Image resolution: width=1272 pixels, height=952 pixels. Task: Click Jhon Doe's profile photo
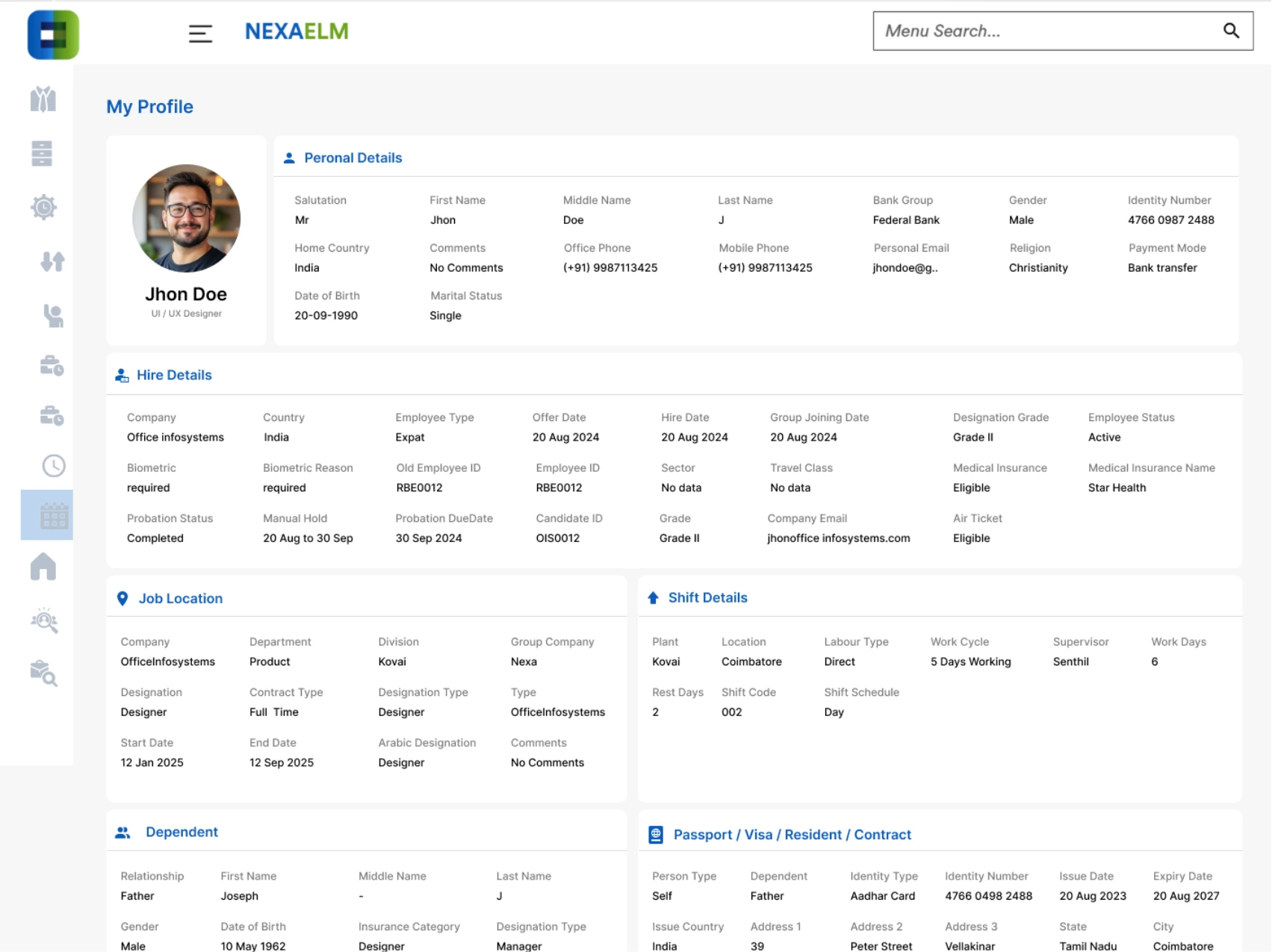click(186, 218)
